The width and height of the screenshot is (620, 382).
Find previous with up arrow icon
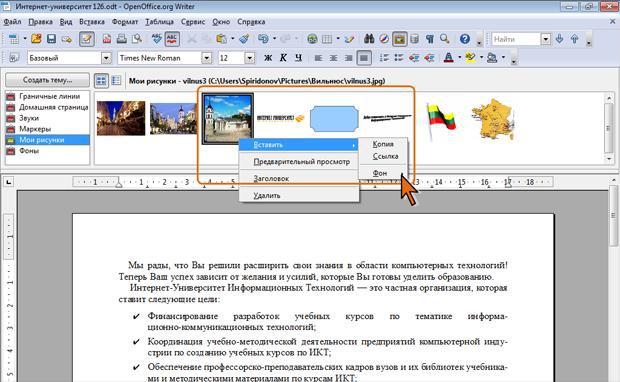coord(575,39)
